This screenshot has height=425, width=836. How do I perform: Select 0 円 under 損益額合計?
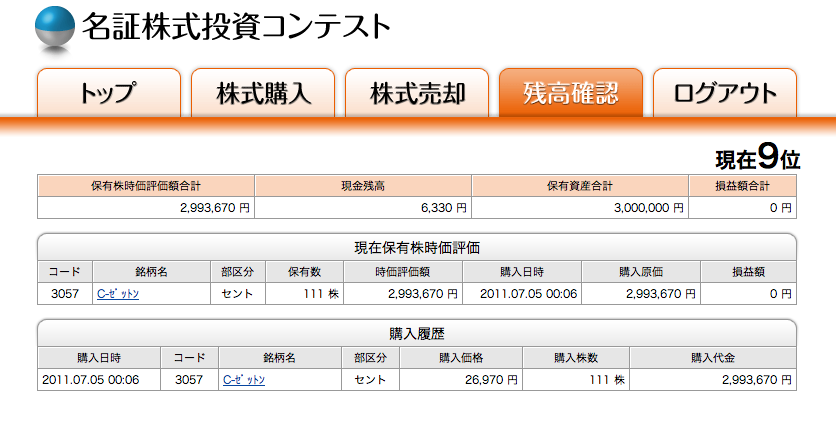pos(781,208)
